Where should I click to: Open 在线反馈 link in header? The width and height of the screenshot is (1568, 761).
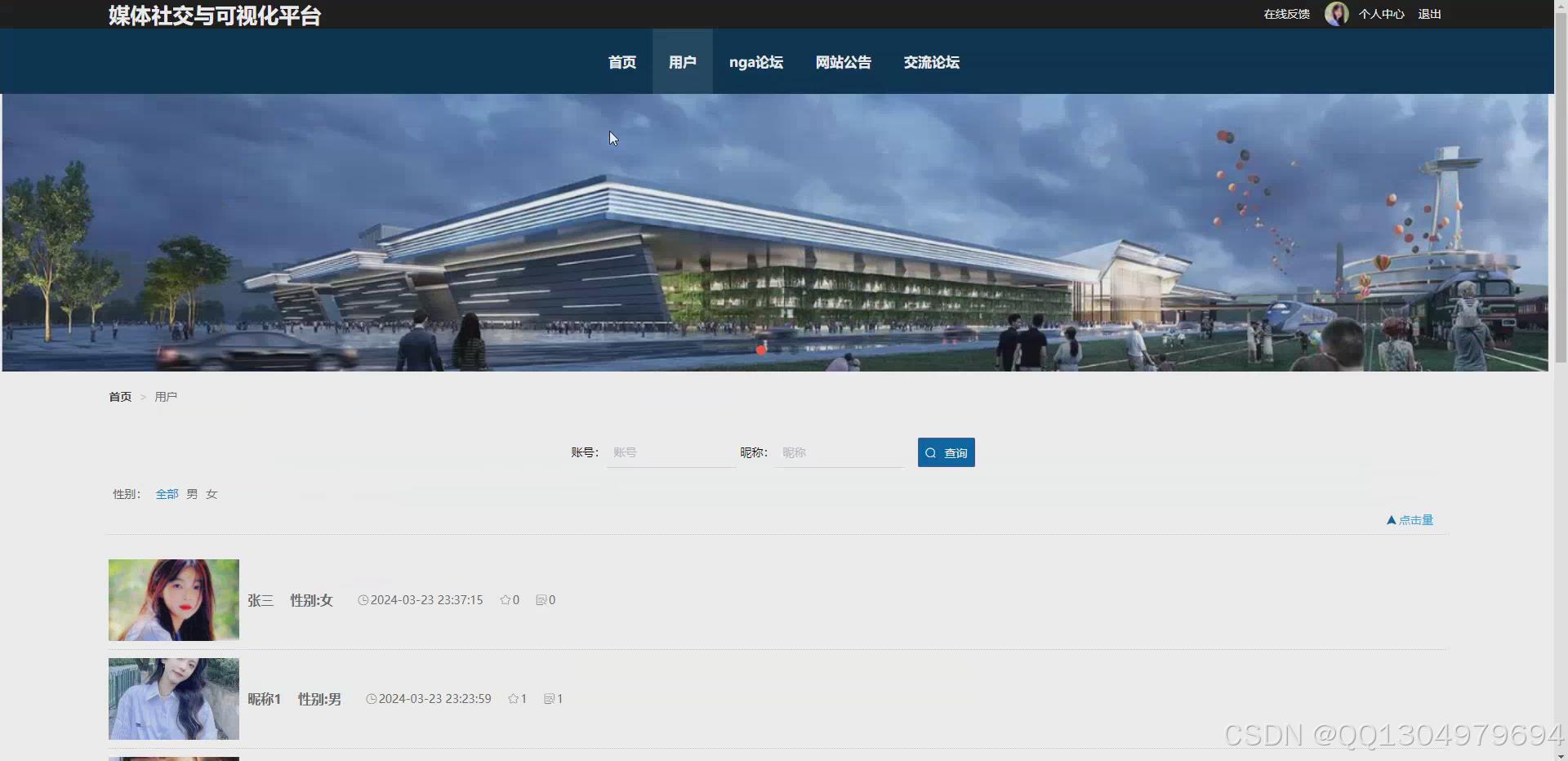[1286, 14]
